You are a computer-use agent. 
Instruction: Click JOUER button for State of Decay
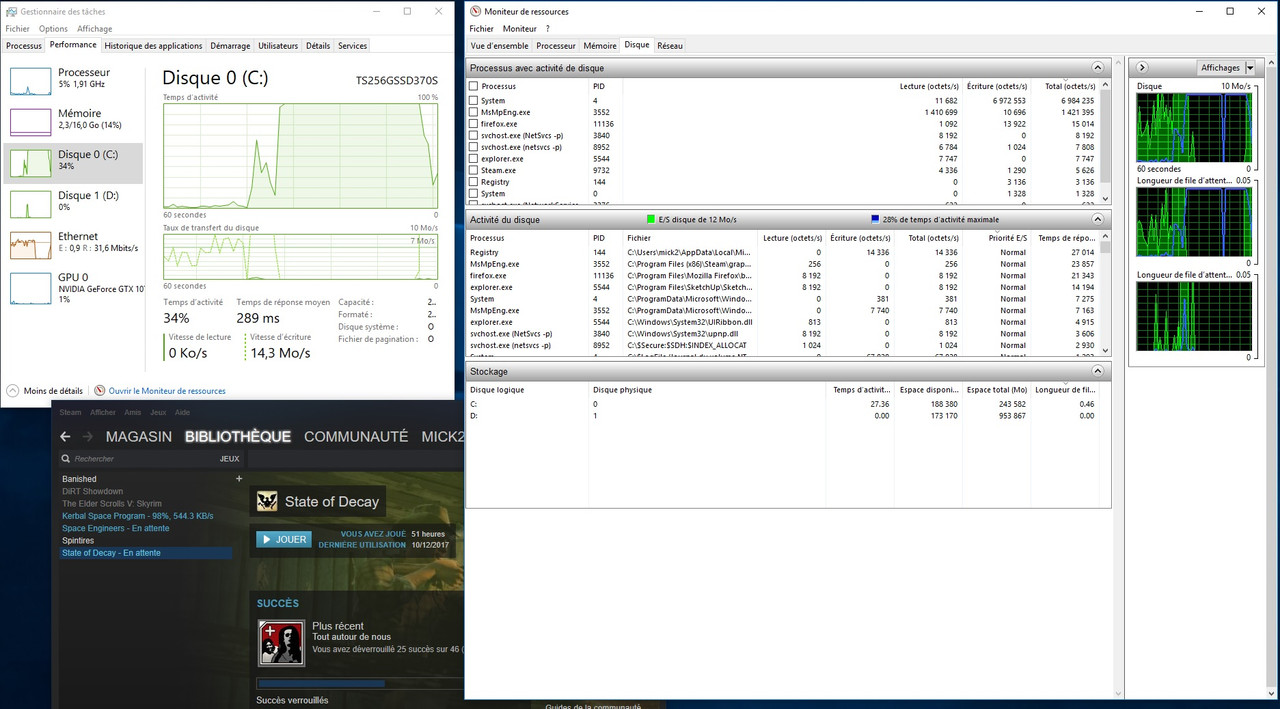[284, 539]
